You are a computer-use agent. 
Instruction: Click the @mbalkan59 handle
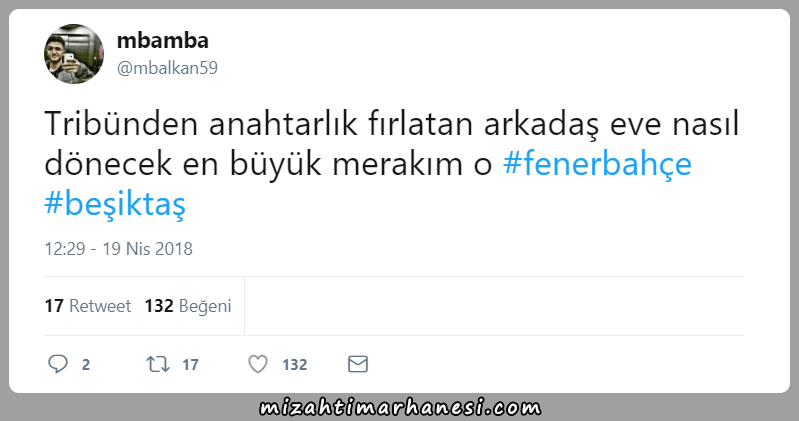167,68
